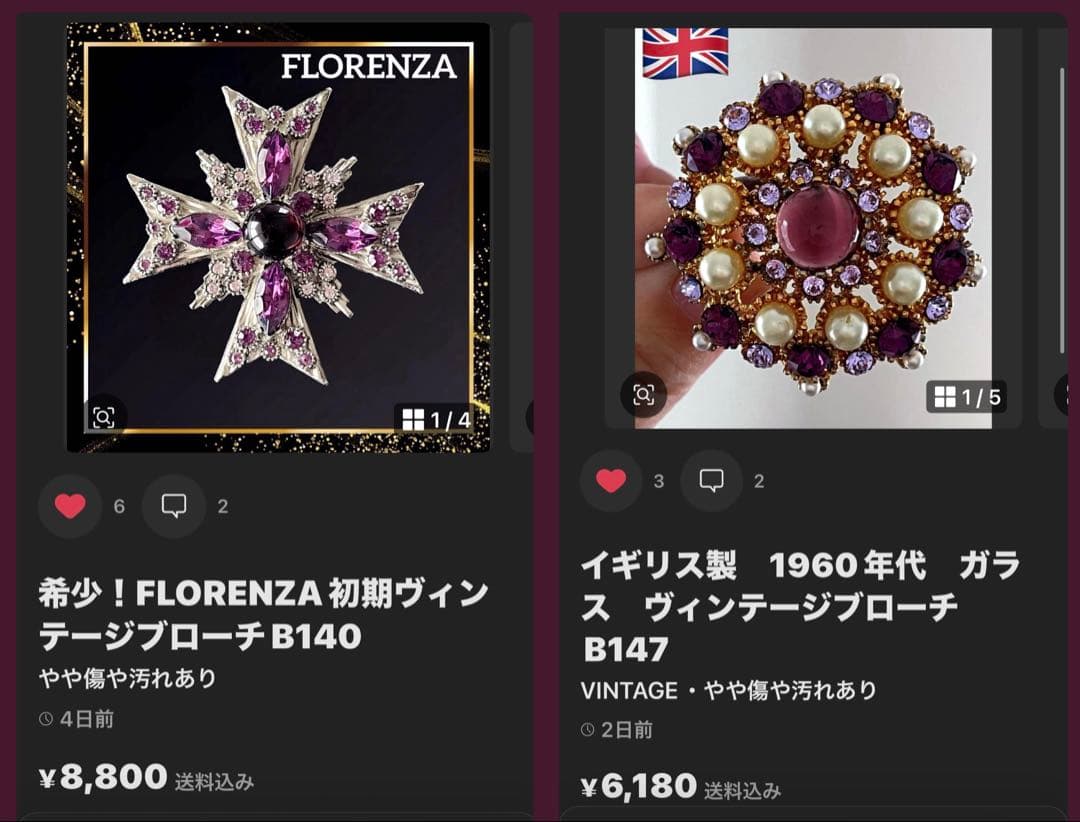Click the like count 6 beside the heart
This screenshot has height=822, width=1080.
pos(119,506)
